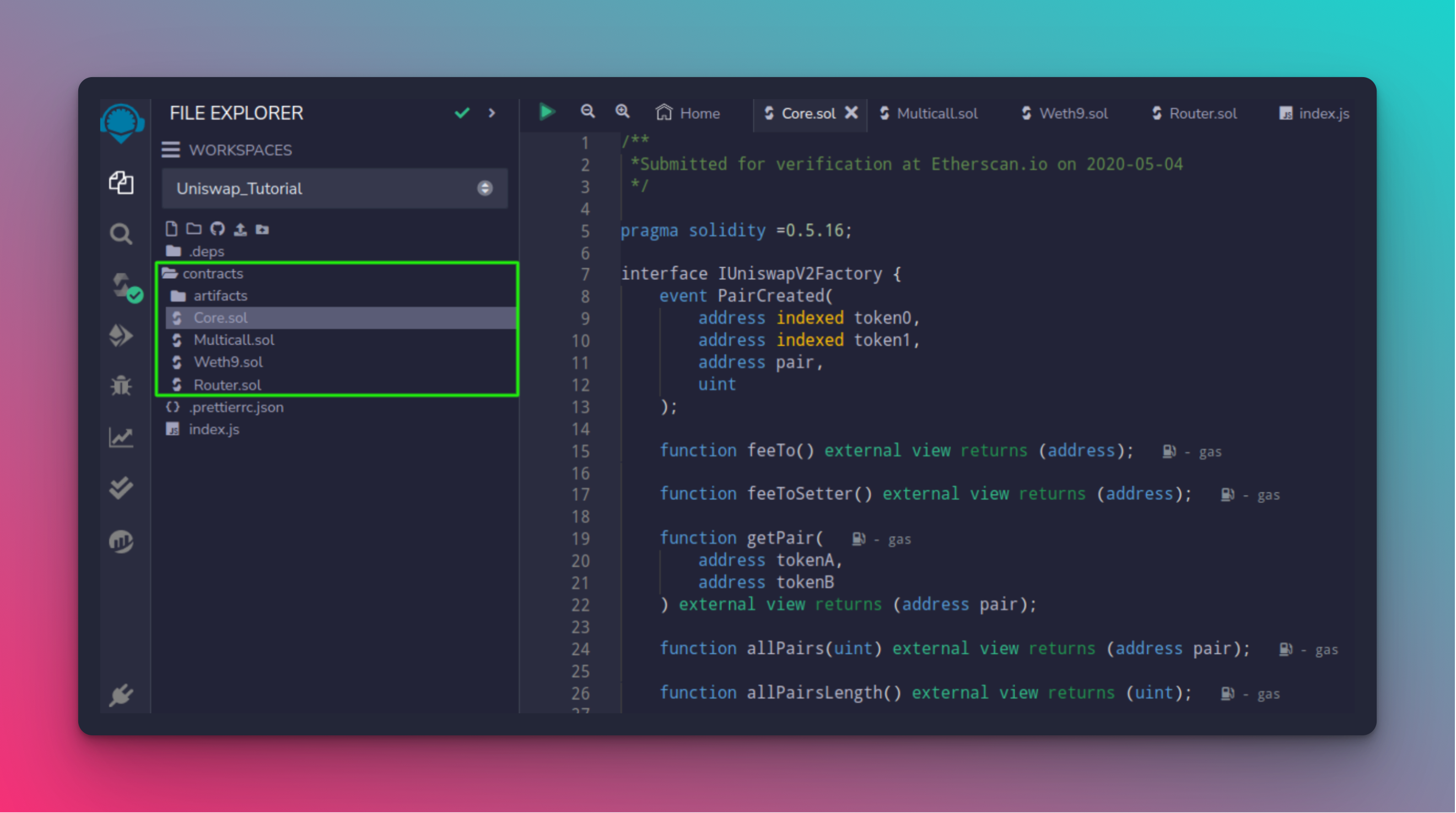Click the Remix logo icon
The image size is (1456, 813).
coord(122,123)
